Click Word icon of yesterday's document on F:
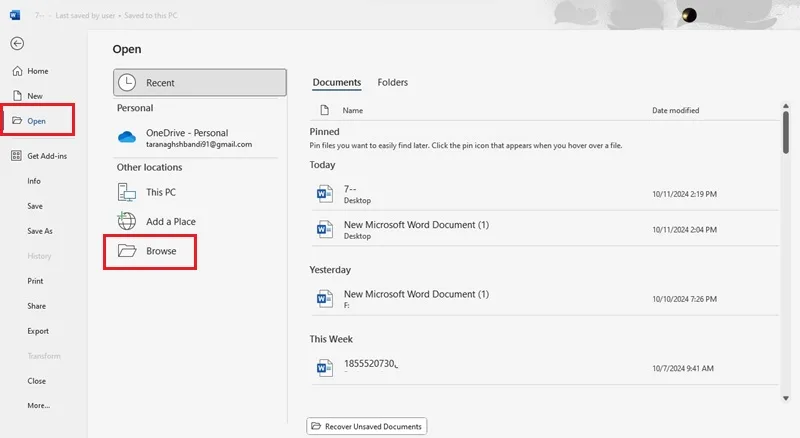Viewport: 800px width, 438px height. click(x=324, y=299)
